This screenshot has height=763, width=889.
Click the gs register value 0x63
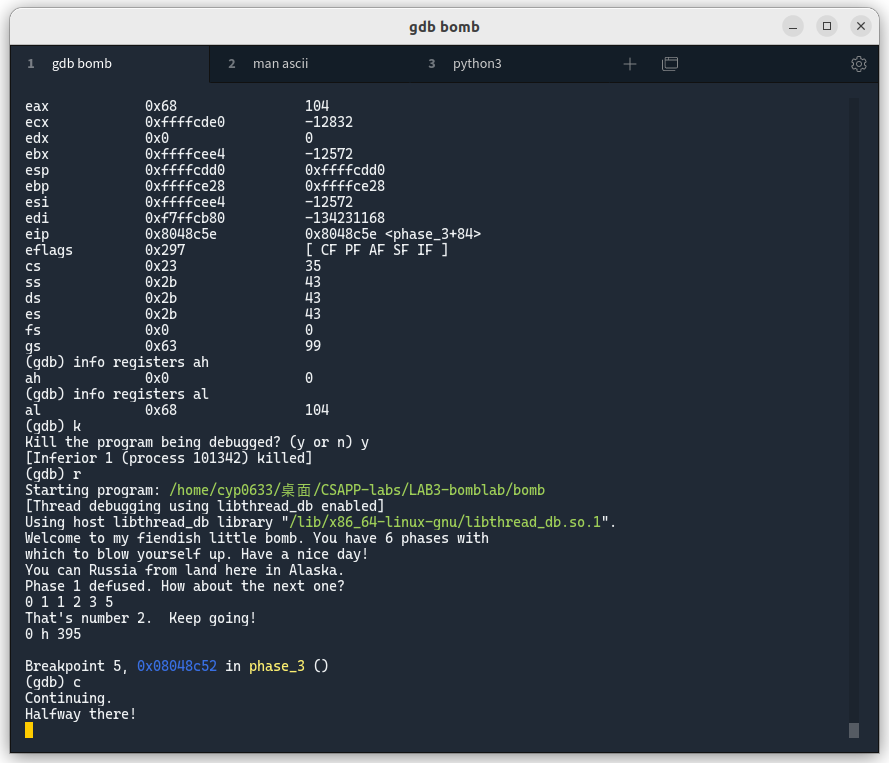coord(161,346)
